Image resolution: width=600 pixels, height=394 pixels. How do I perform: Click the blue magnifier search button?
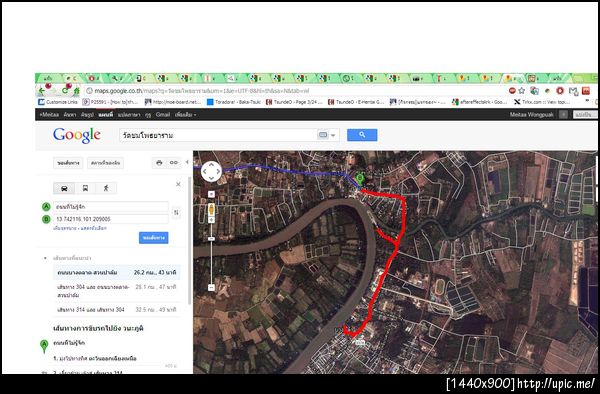click(362, 135)
